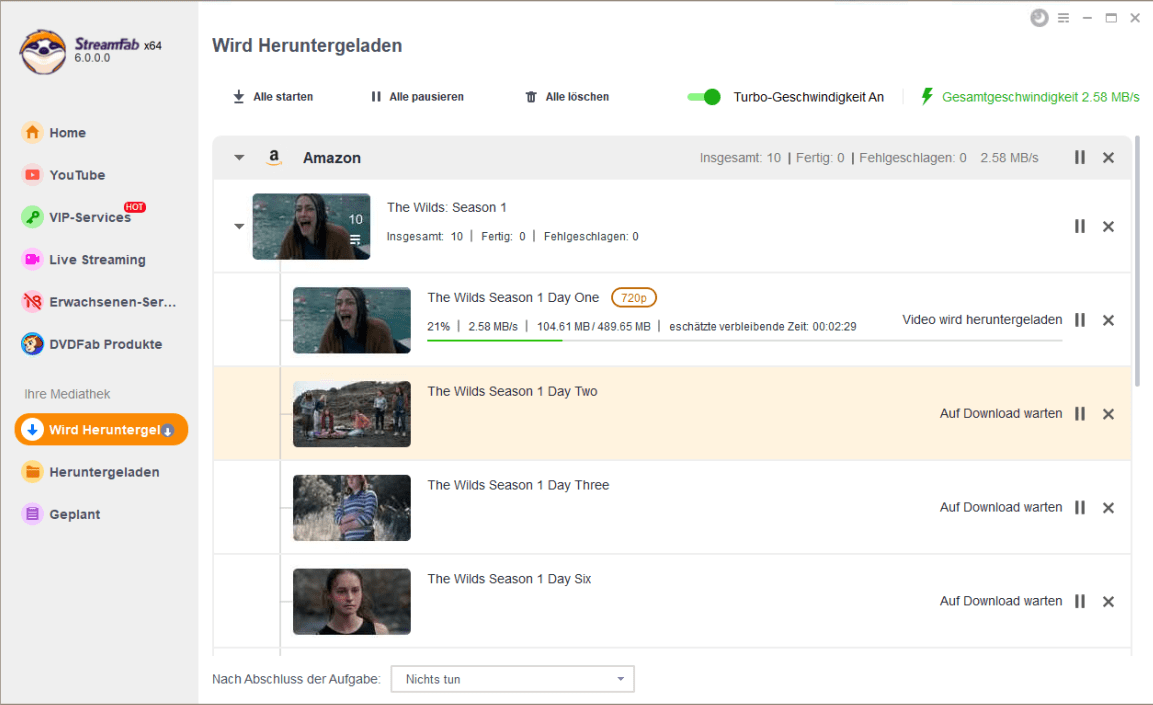
Task: Click the Live Streaming camera icon
Action: [32, 260]
